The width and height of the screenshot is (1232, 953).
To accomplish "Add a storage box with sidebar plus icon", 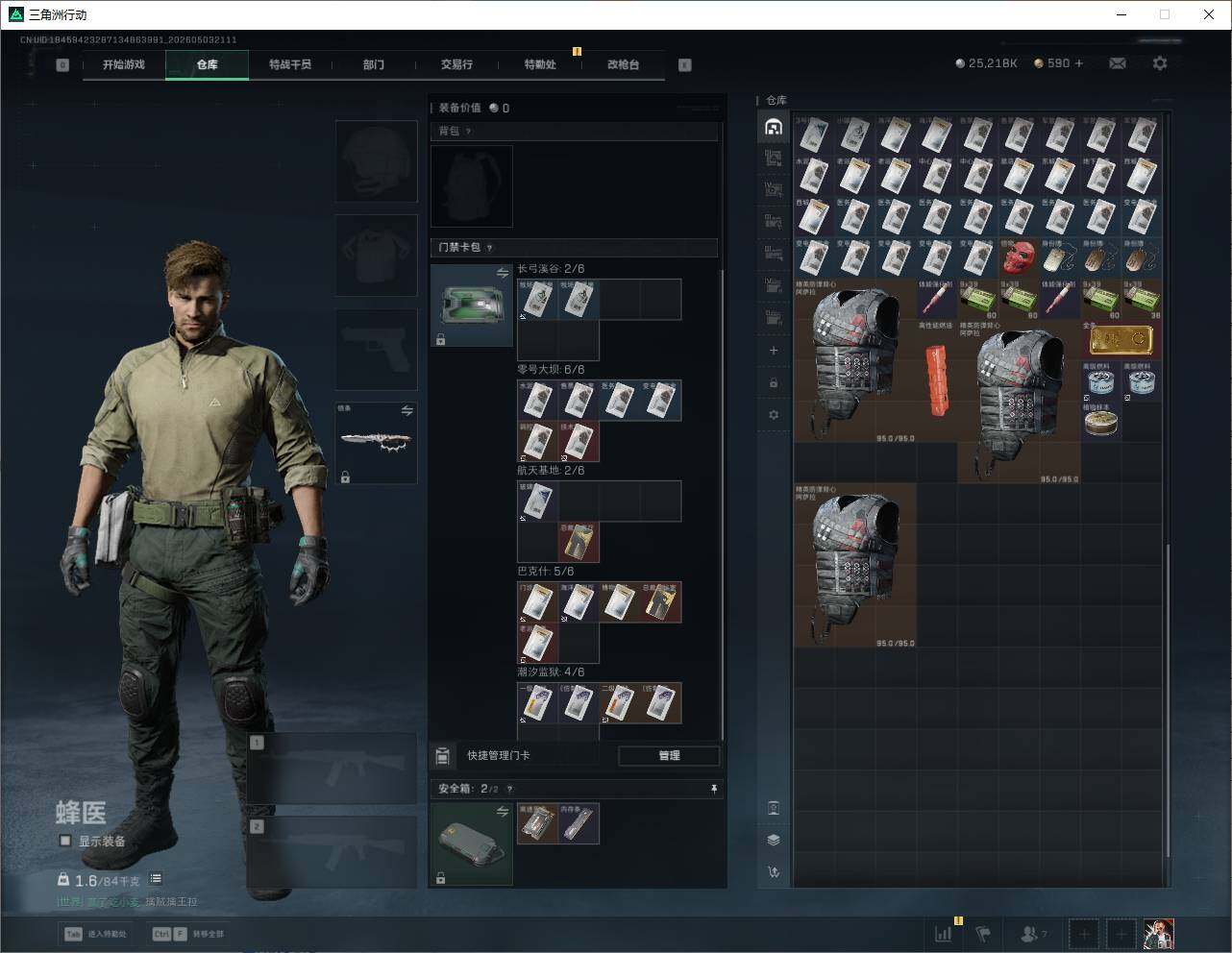I will 774,351.
